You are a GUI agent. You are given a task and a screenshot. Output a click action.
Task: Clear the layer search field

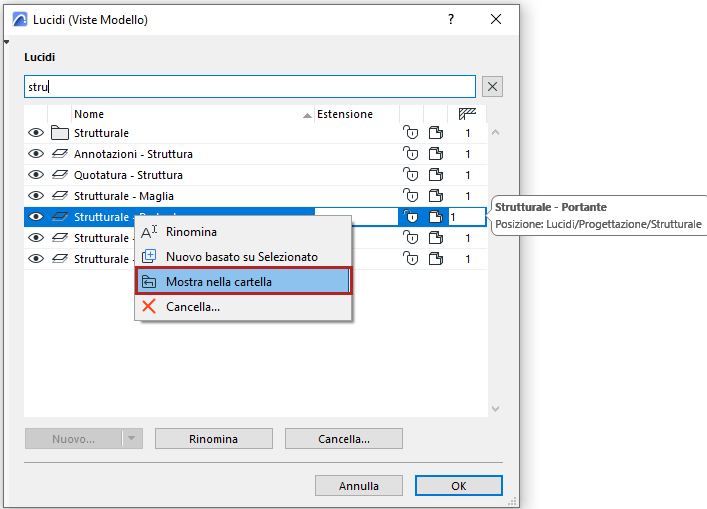(x=491, y=86)
